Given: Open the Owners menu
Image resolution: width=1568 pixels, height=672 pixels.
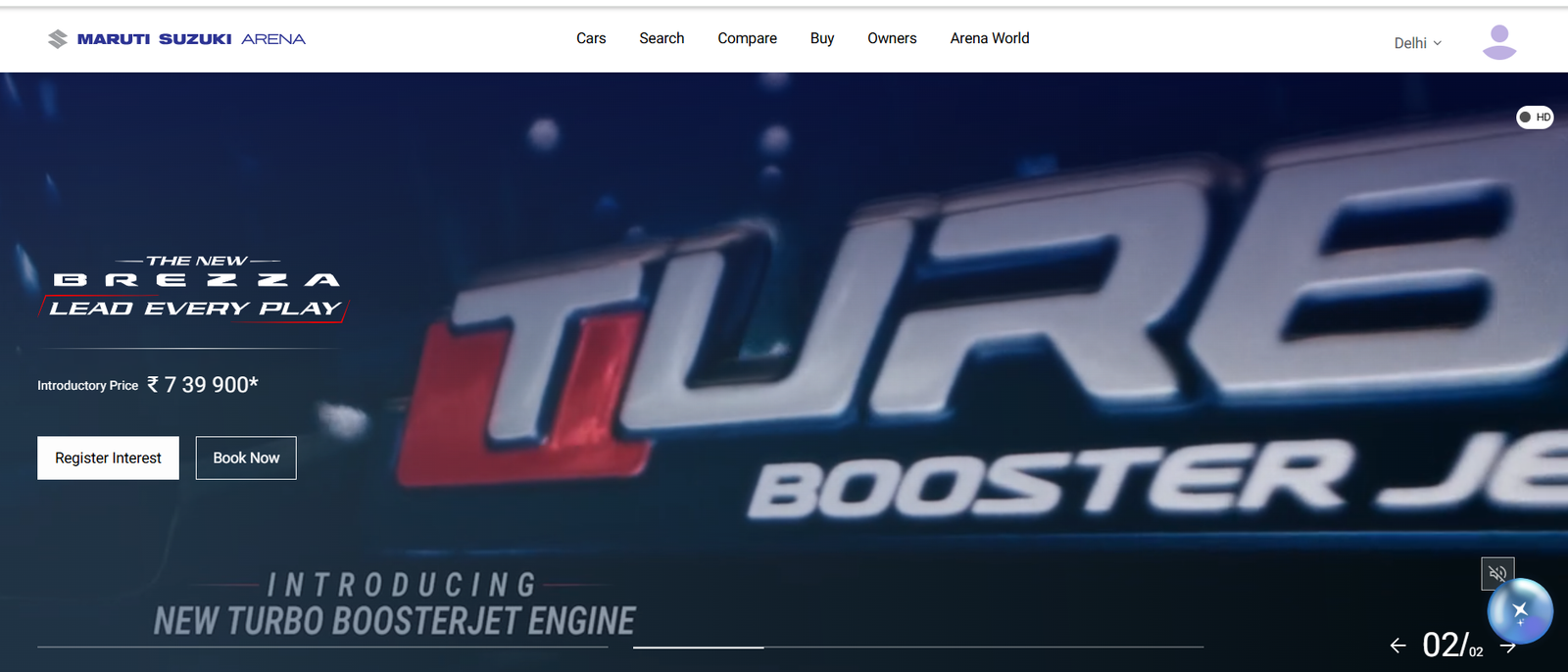Looking at the screenshot, I should pos(892,38).
